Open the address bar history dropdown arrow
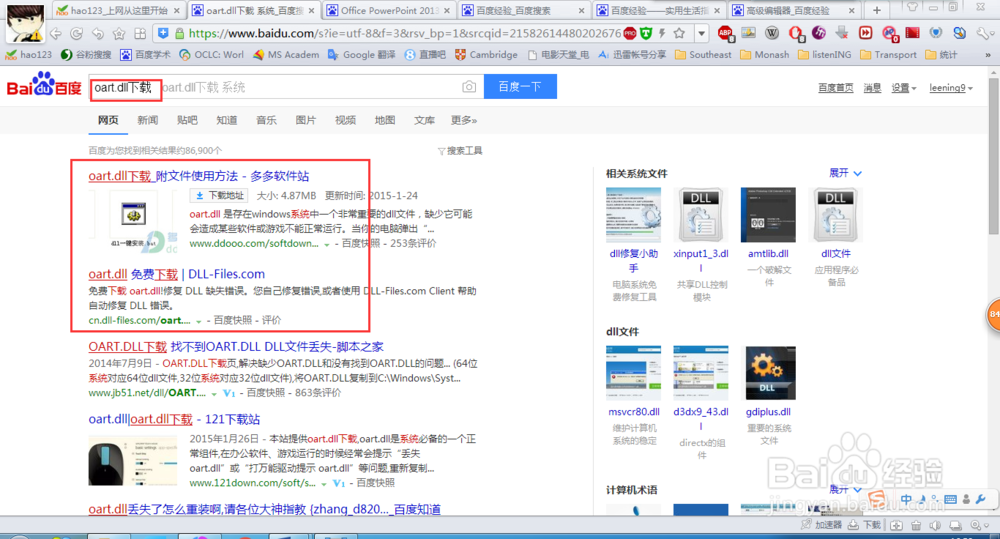 click(702, 33)
